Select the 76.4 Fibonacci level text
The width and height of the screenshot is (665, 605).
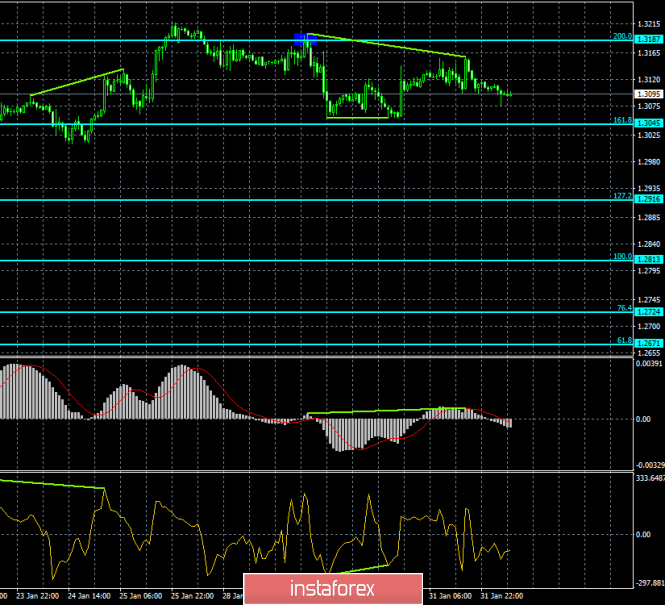pyautogui.click(x=624, y=308)
